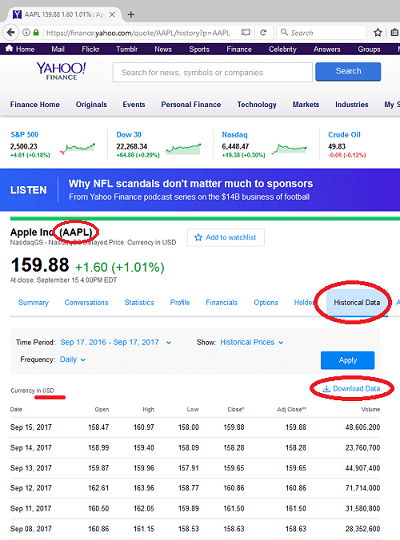Image resolution: width=400 pixels, height=540 pixels.
Task: Click the Yahoo Finance logo
Action: 61,71
